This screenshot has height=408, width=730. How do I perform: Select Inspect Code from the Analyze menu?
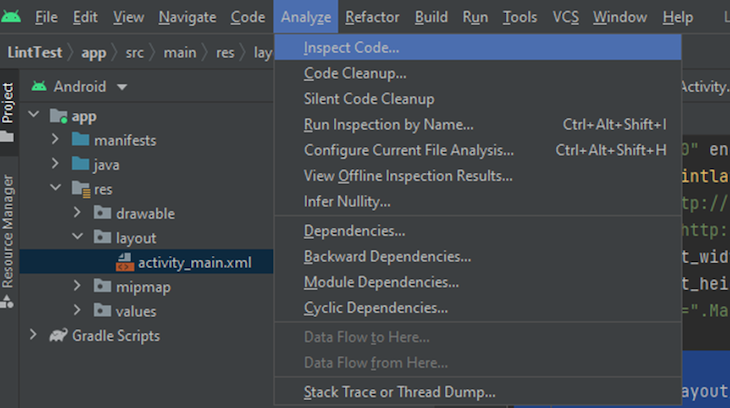(352, 48)
